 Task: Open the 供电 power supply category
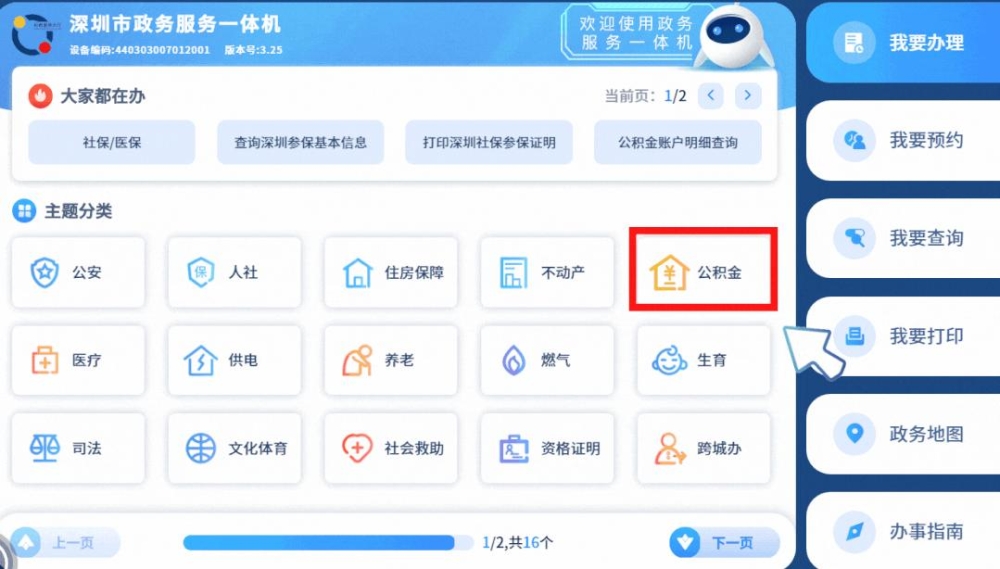[234, 360]
